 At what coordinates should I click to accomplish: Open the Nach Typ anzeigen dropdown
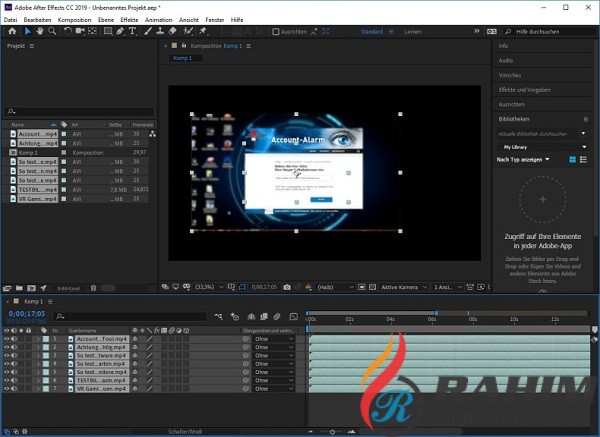point(524,159)
